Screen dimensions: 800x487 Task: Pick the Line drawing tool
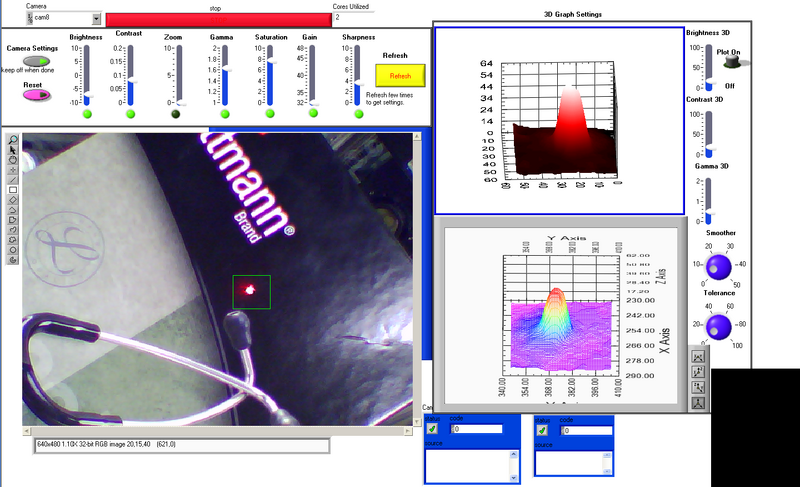click(13, 180)
